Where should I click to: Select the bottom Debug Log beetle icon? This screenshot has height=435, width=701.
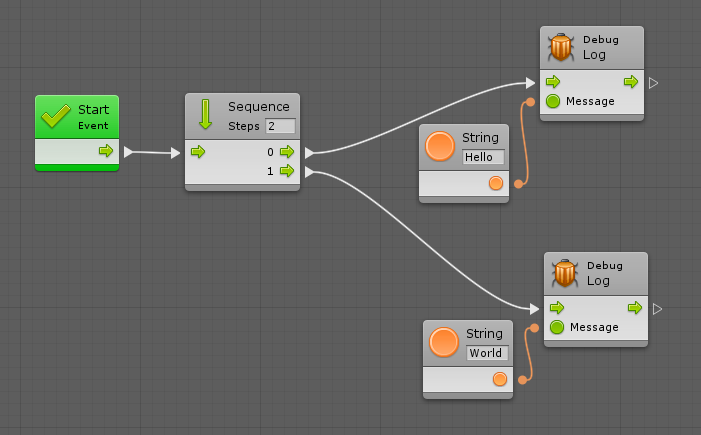click(x=564, y=273)
